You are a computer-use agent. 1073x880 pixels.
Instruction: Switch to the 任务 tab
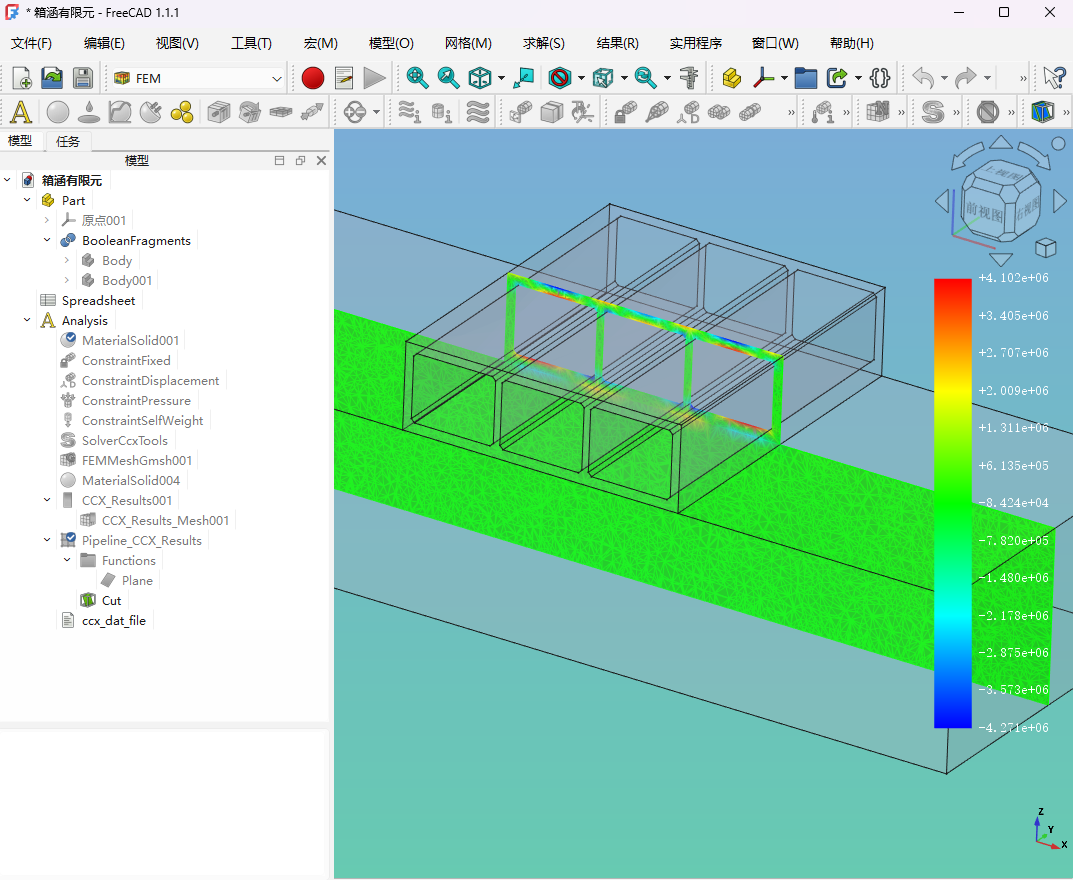(68, 142)
